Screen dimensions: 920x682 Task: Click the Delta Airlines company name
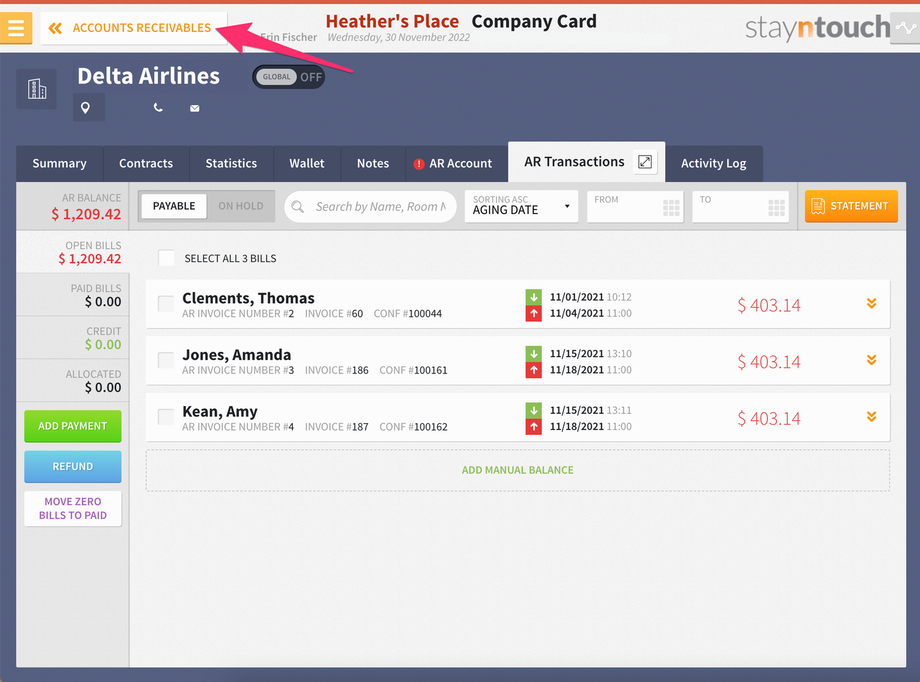coord(148,76)
